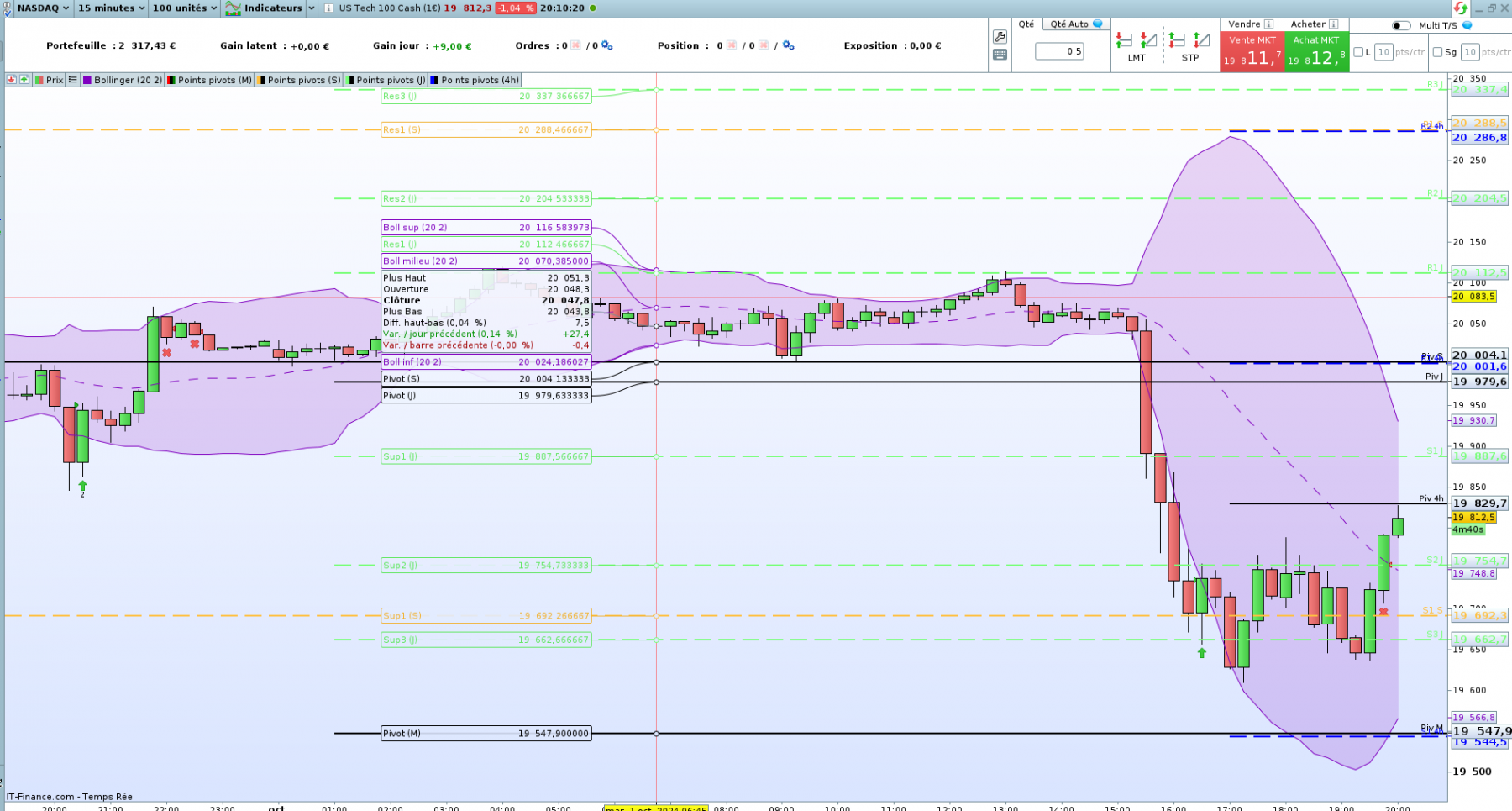The width and height of the screenshot is (1512, 811).
Task: Open the 100 unités dropdown
Action: (x=185, y=8)
